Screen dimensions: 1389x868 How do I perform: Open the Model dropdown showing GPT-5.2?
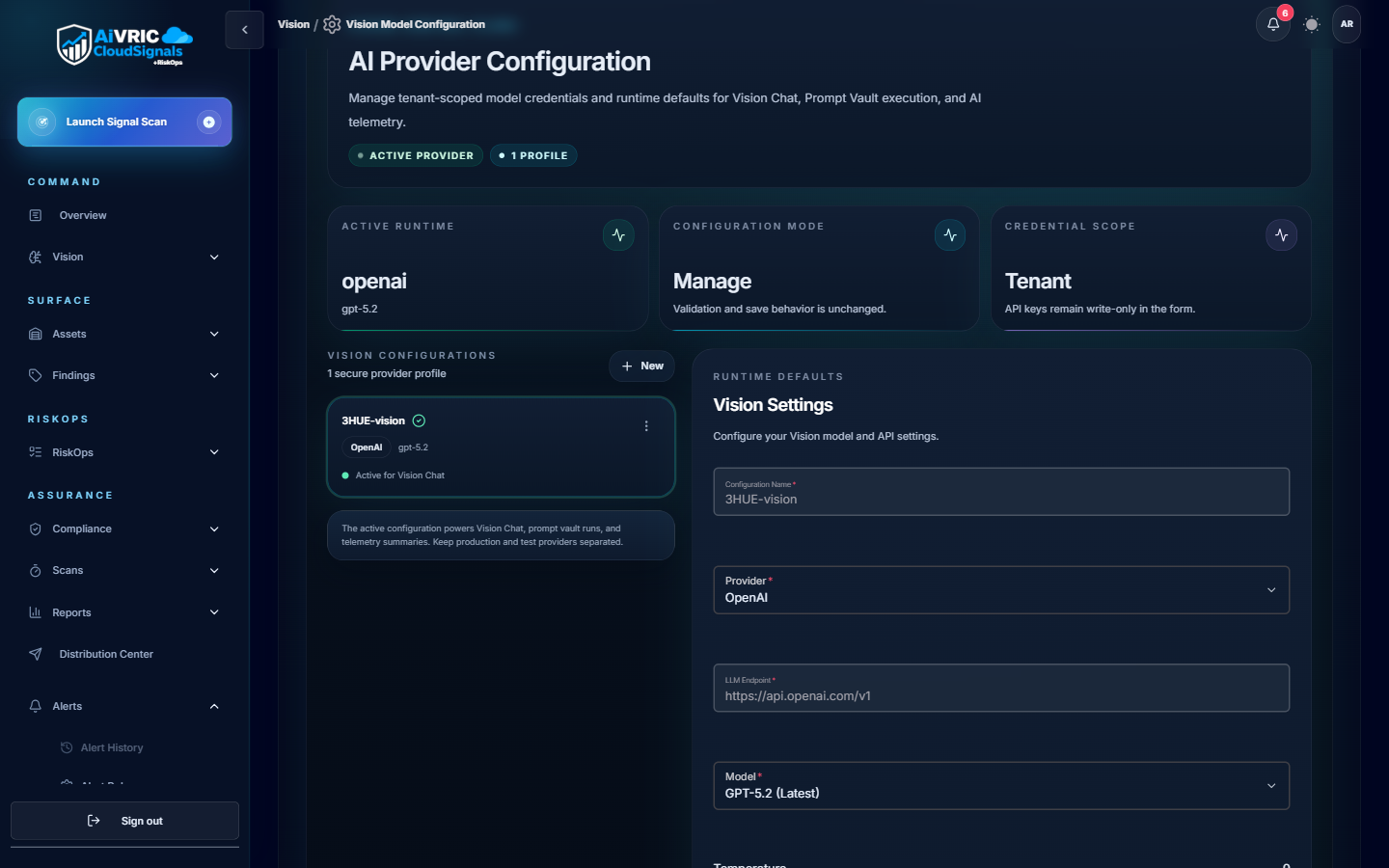[1000, 785]
